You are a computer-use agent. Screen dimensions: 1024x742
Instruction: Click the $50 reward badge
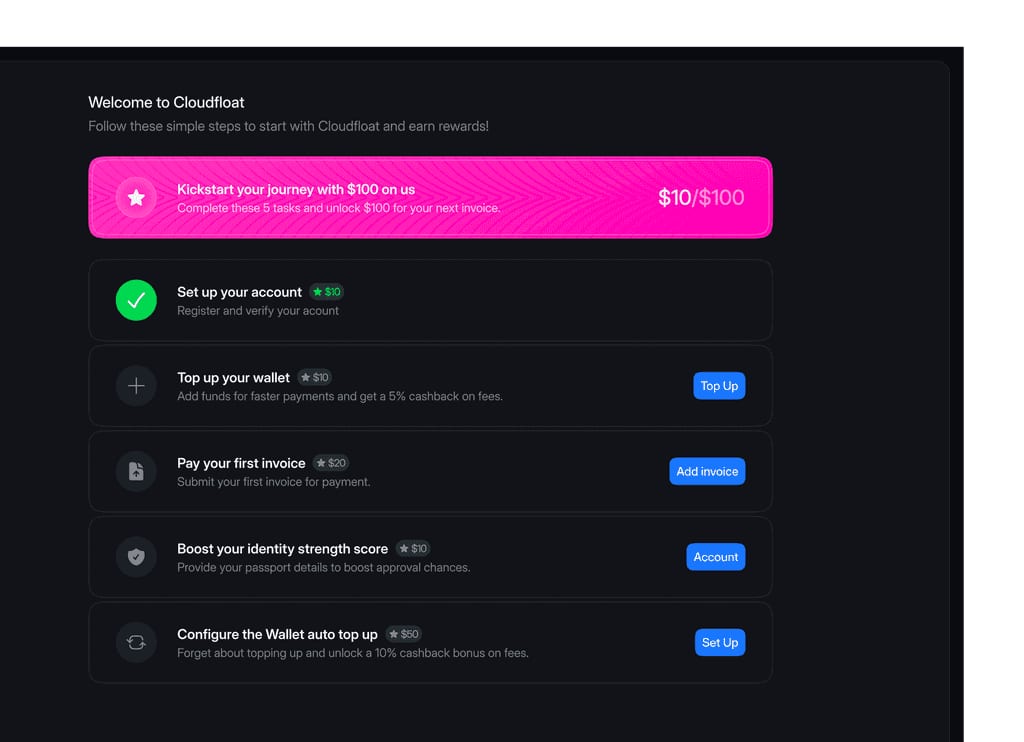click(404, 634)
